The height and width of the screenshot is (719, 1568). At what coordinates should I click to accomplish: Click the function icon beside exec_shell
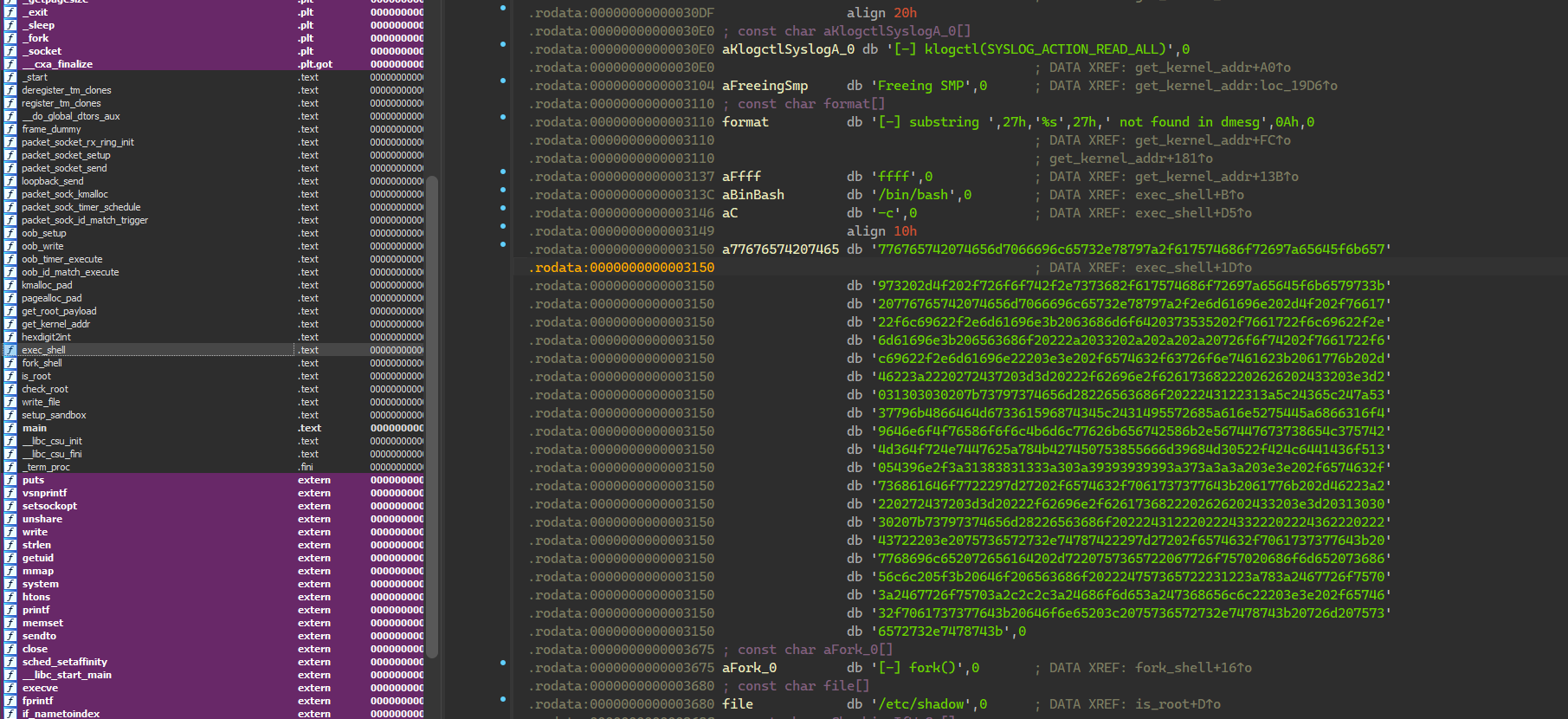[x=10, y=350]
